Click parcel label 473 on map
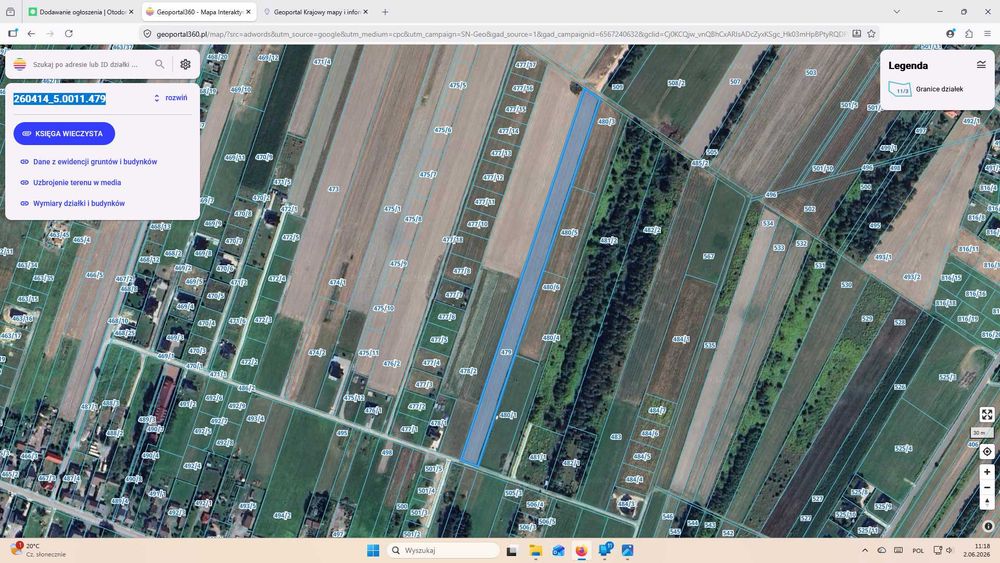The height and width of the screenshot is (563, 1000). click(333, 189)
